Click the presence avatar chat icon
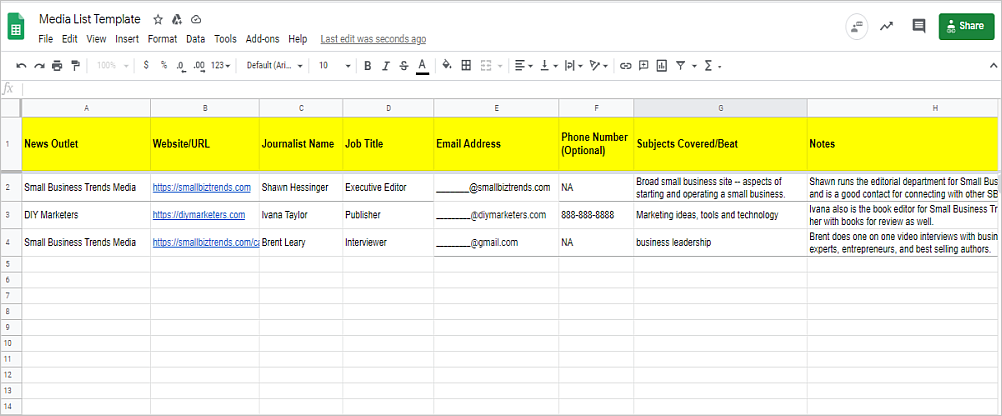 pos(856,26)
